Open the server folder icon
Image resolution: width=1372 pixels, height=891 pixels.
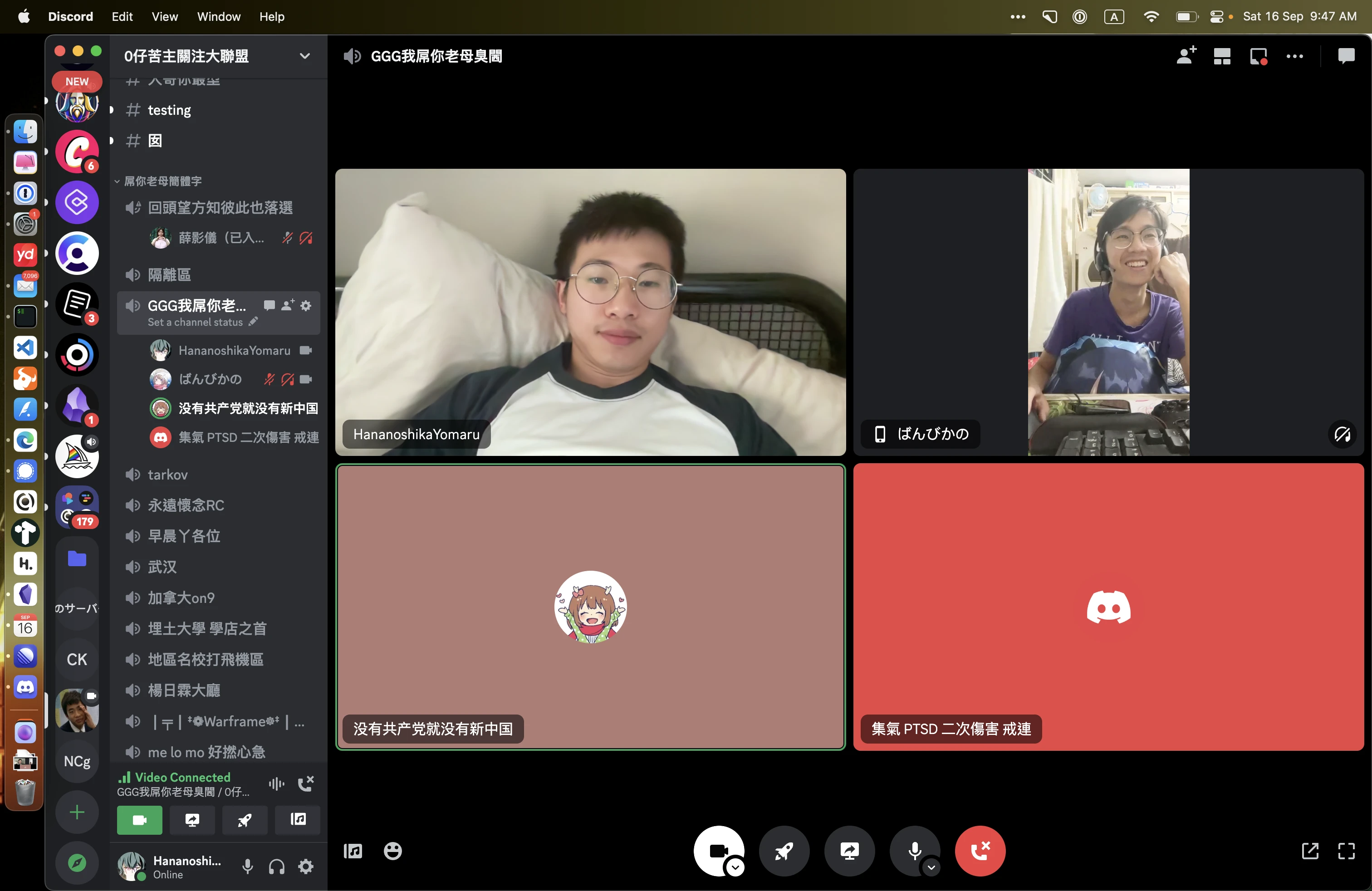77,558
